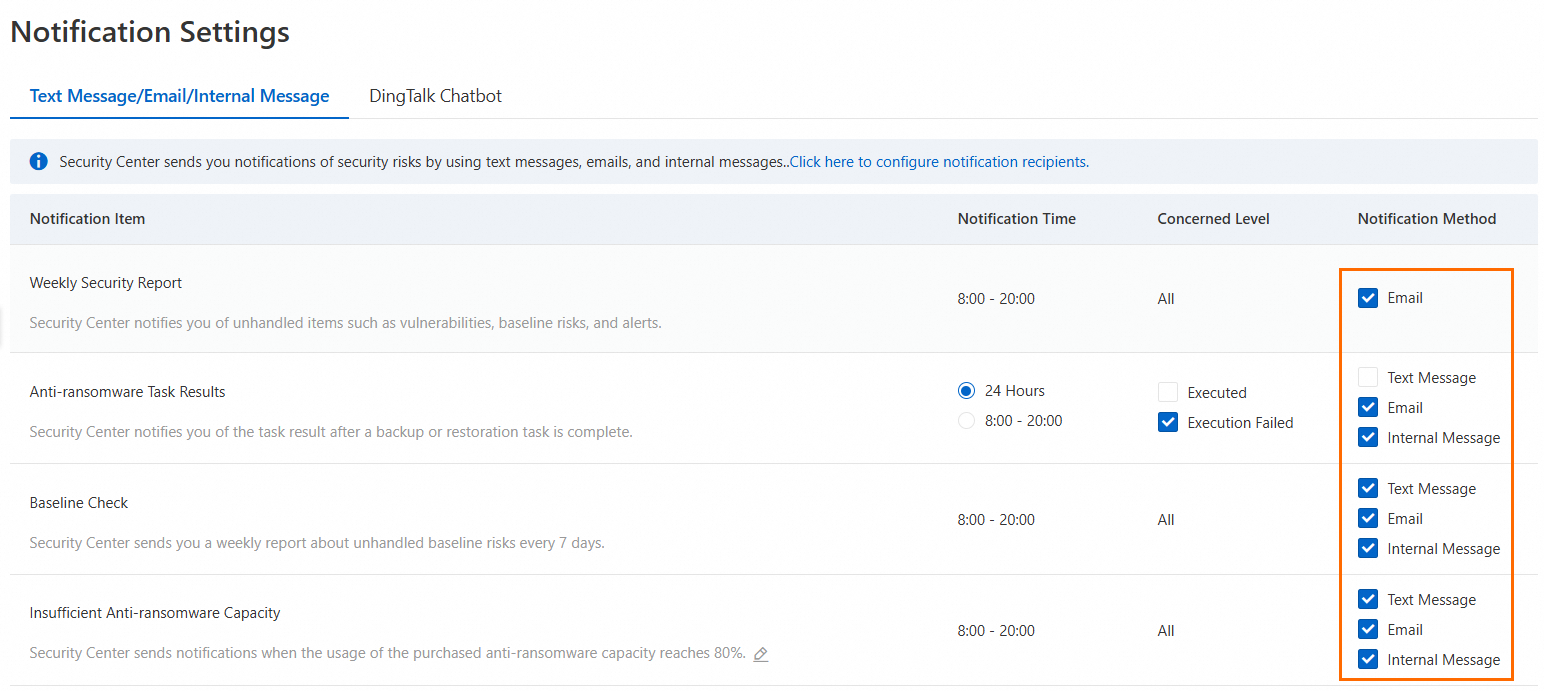
Task: Turn off Internal Message for Baseline Check
Action: pos(1368,549)
